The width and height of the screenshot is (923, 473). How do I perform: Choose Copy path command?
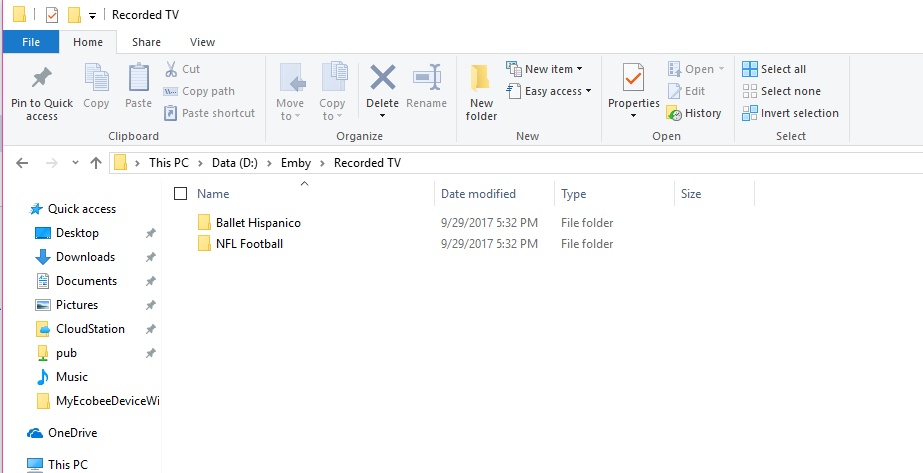click(199, 91)
